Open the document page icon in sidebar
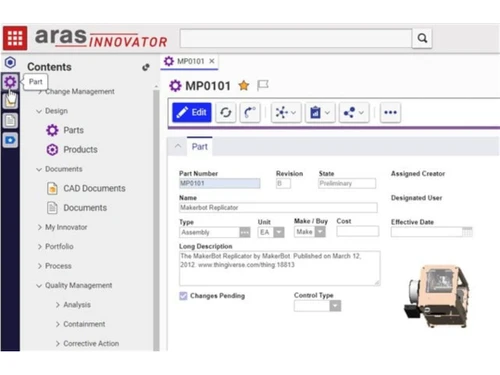500x375 pixels. click(x=10, y=120)
